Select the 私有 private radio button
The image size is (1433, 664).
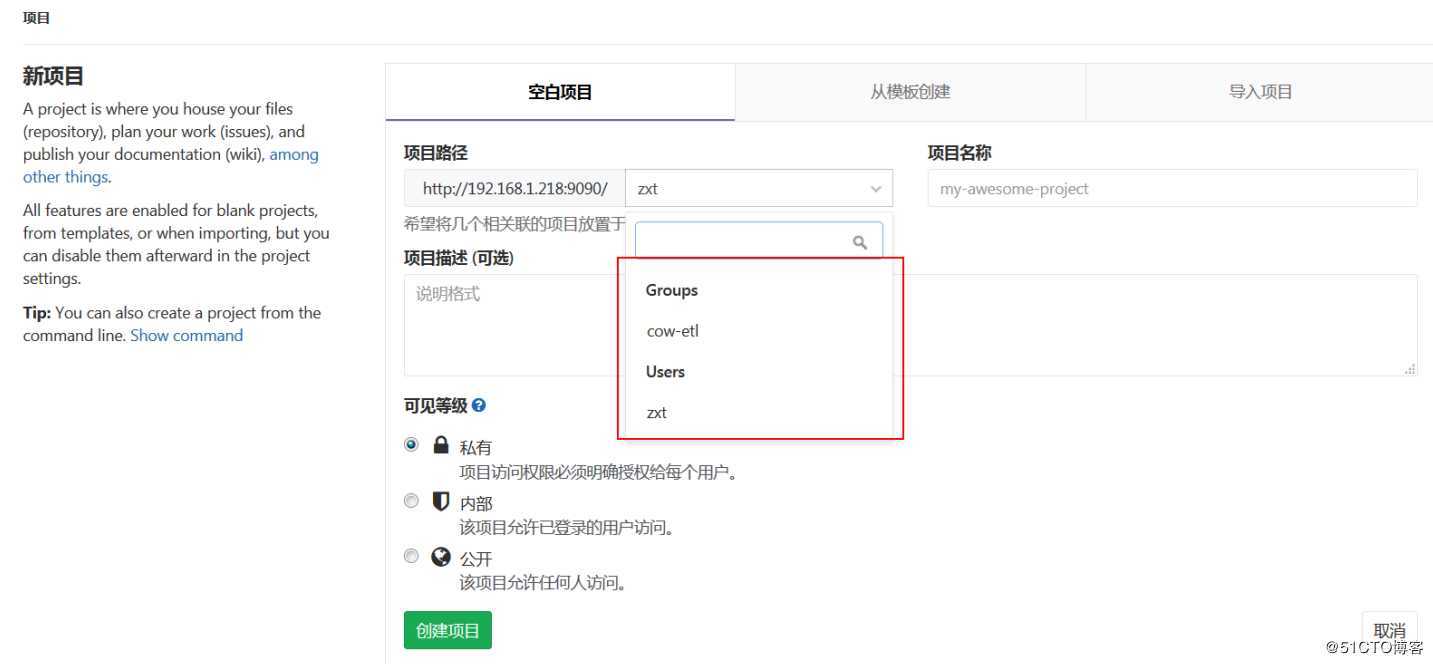click(411, 445)
